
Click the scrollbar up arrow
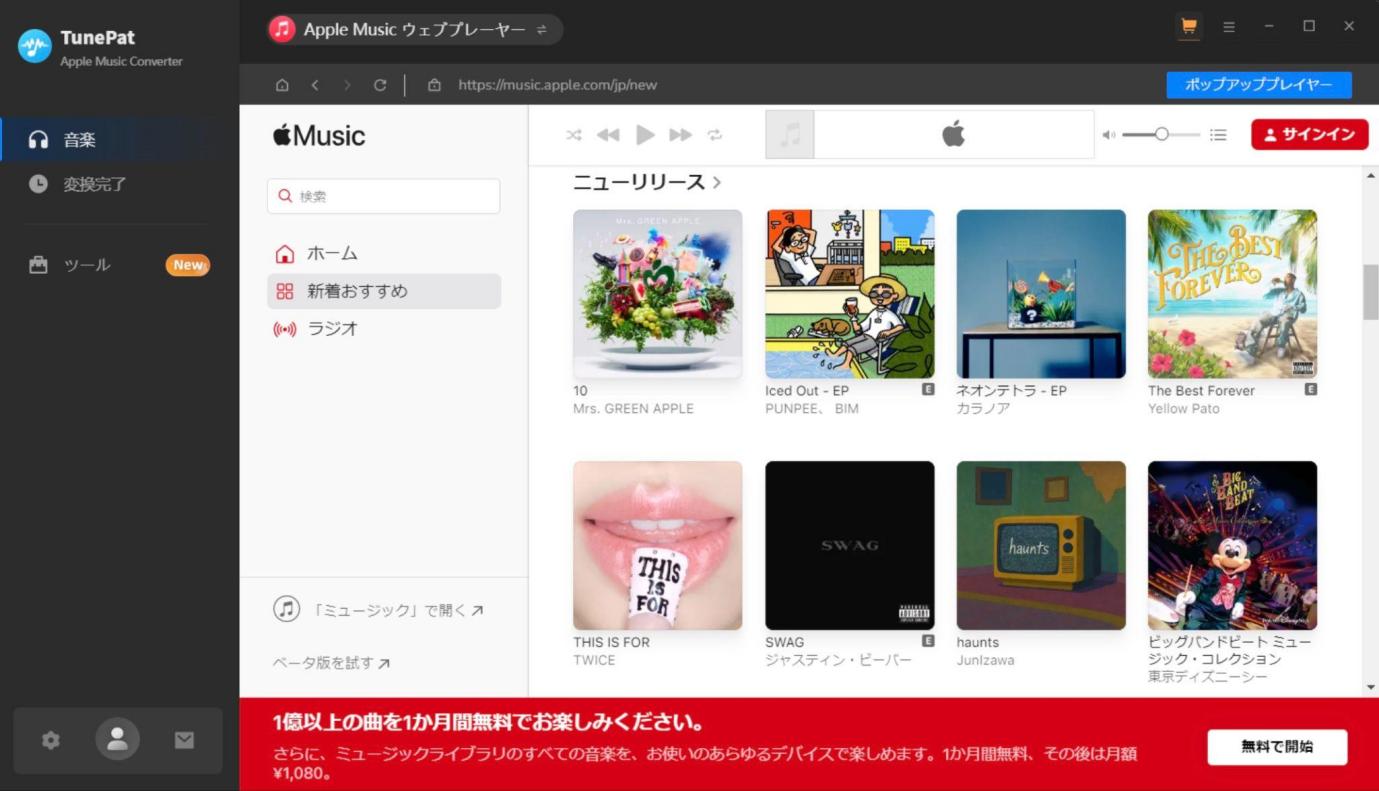pyautogui.click(x=1370, y=176)
